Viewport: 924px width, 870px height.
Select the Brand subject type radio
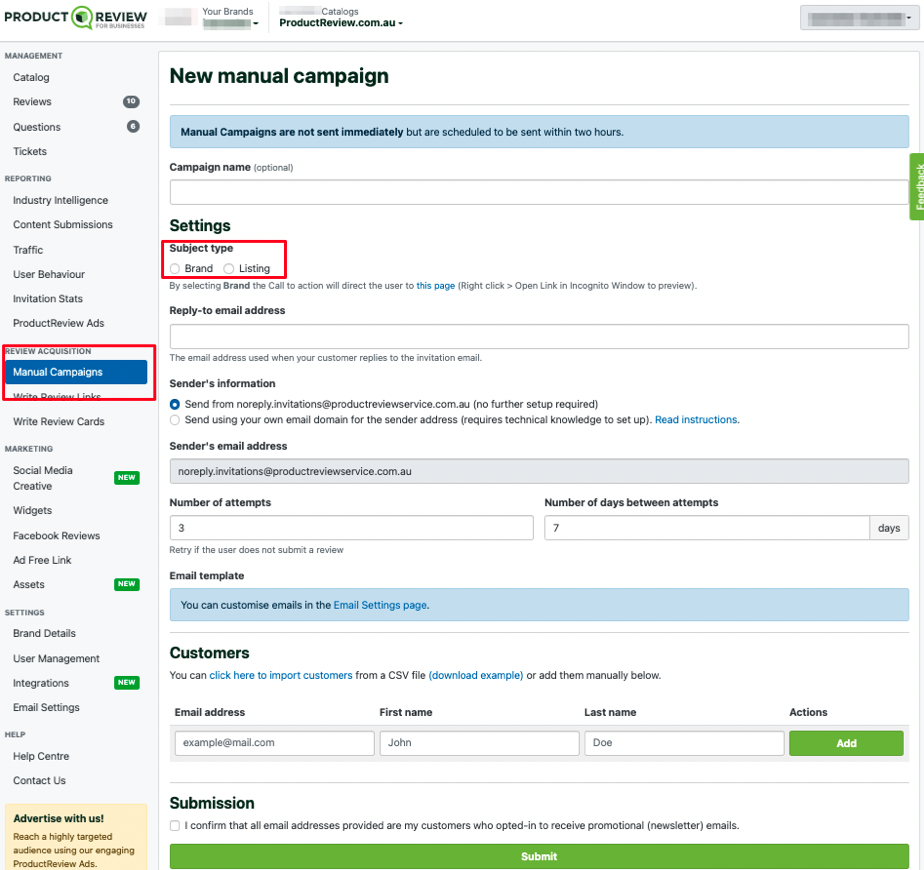tap(175, 269)
